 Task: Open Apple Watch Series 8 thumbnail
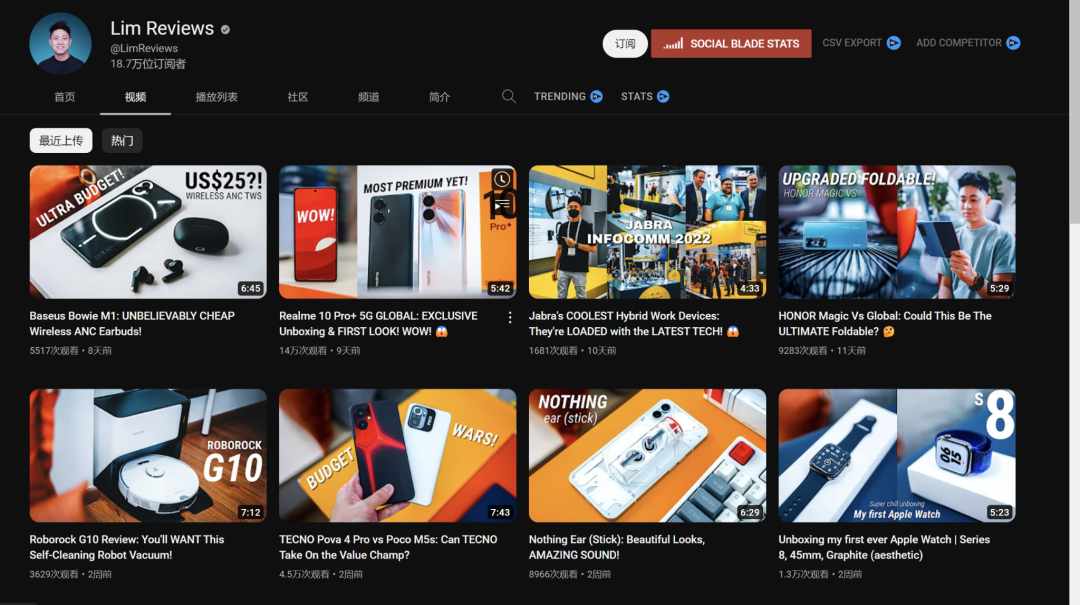pos(897,455)
